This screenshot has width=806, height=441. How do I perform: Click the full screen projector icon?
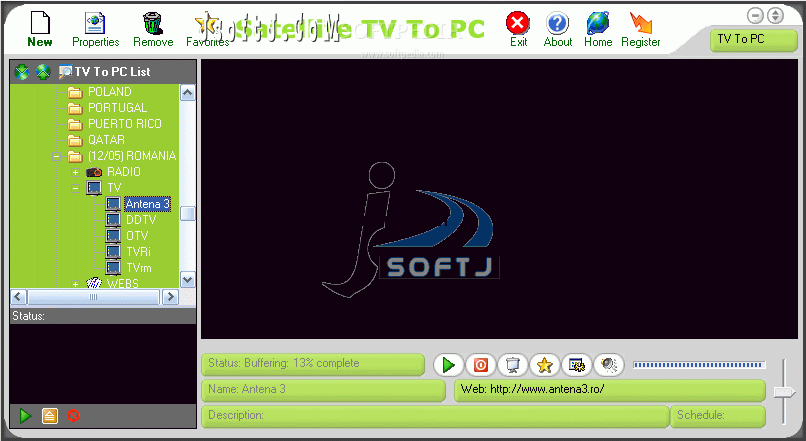click(x=512, y=365)
